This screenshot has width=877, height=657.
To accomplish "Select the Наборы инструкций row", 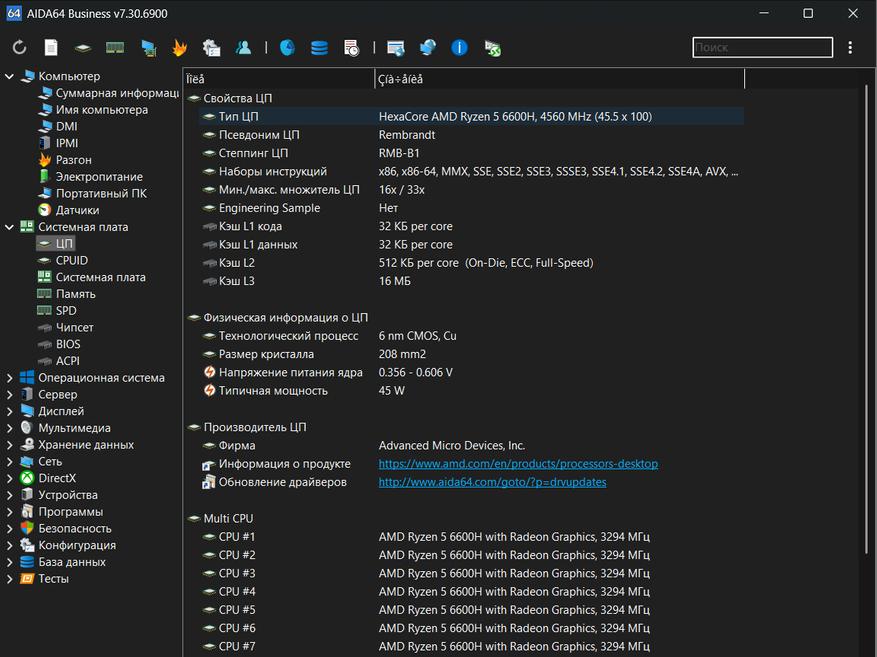I will [471, 172].
